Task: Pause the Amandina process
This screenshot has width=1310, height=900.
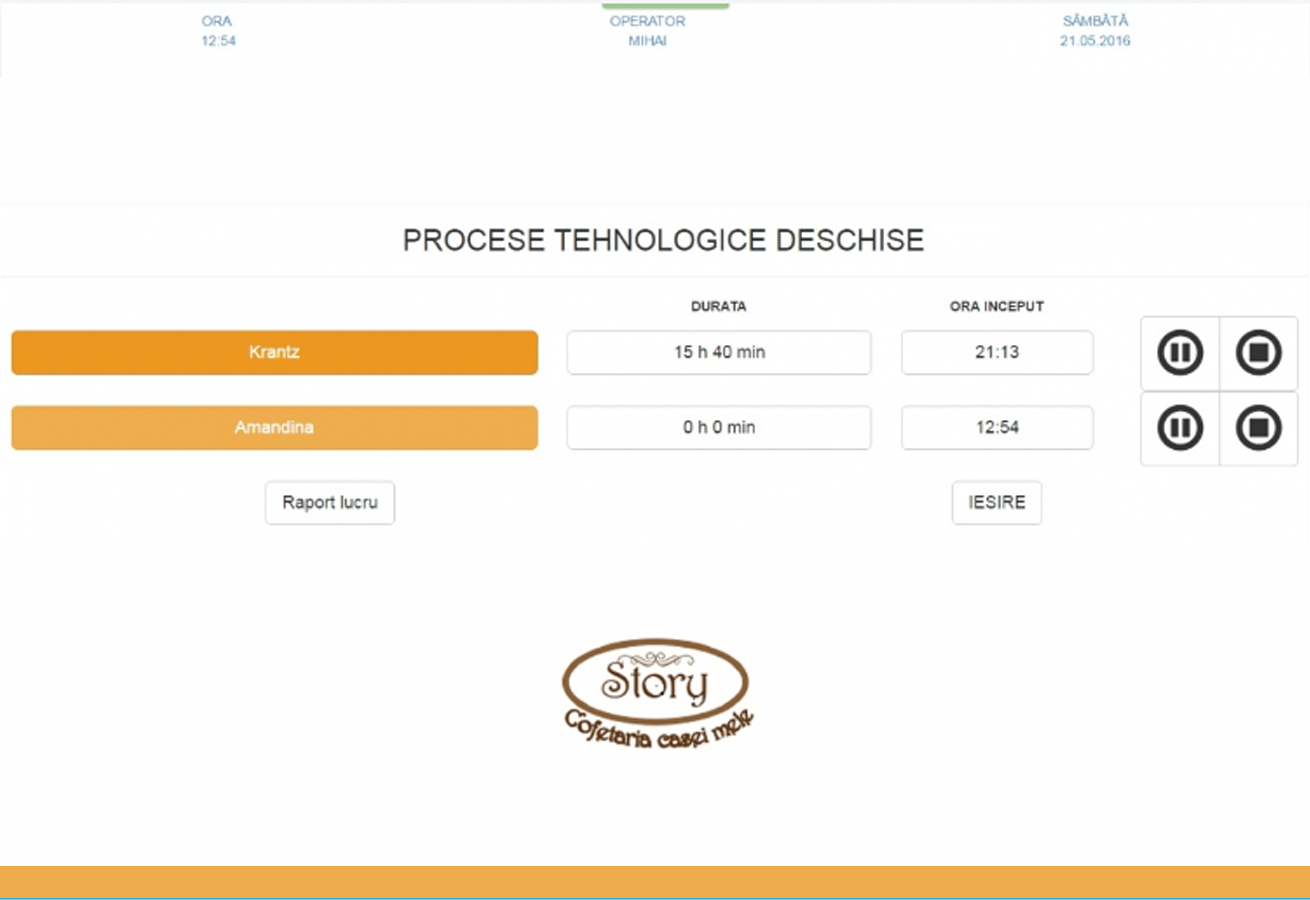Action: (1180, 428)
